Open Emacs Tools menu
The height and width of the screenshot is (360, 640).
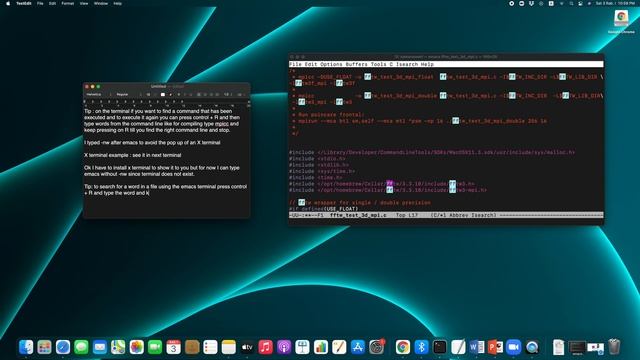click(378, 64)
